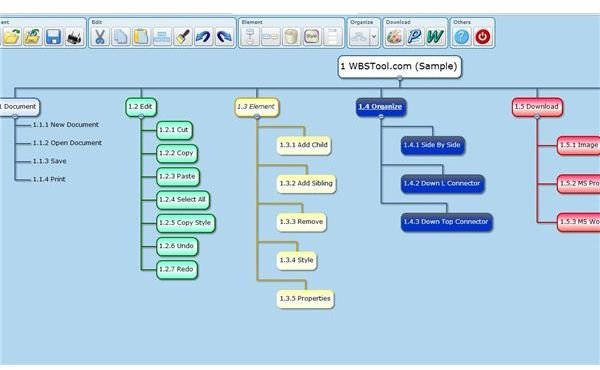Click the Undo arrow icon
The image size is (600, 370).
click(x=203, y=37)
